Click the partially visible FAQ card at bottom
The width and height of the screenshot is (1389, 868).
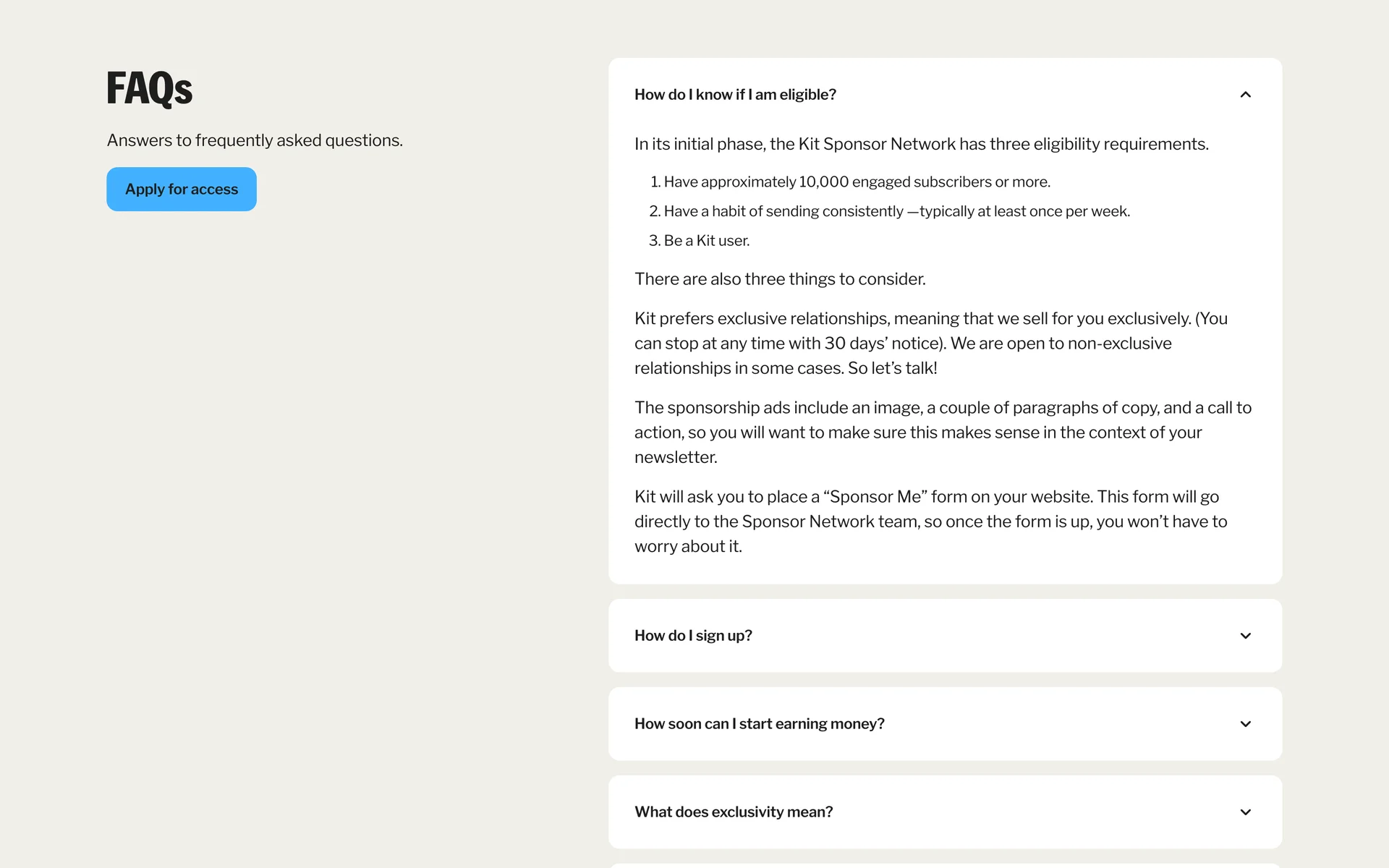pos(945,865)
